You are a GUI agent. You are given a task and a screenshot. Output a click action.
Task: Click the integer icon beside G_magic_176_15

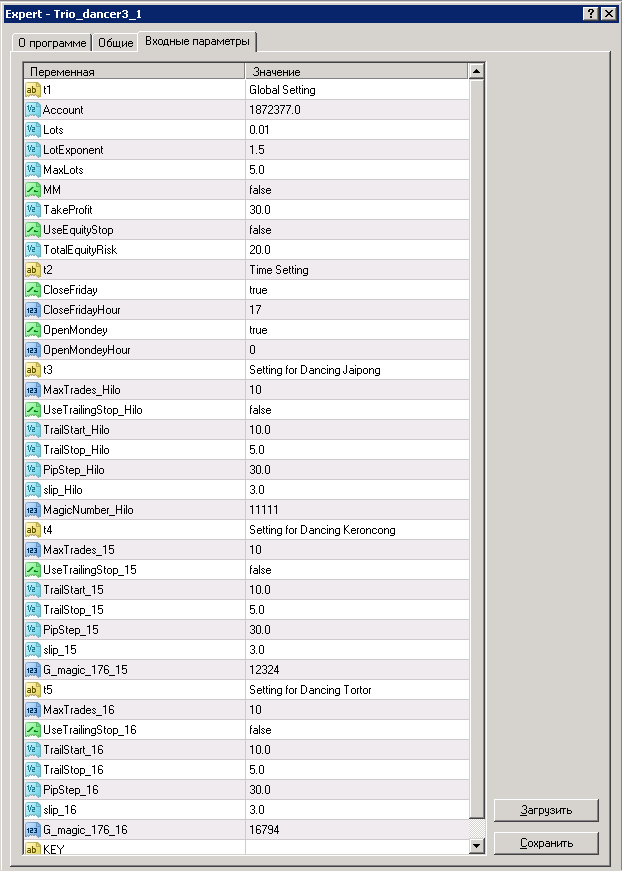point(33,670)
